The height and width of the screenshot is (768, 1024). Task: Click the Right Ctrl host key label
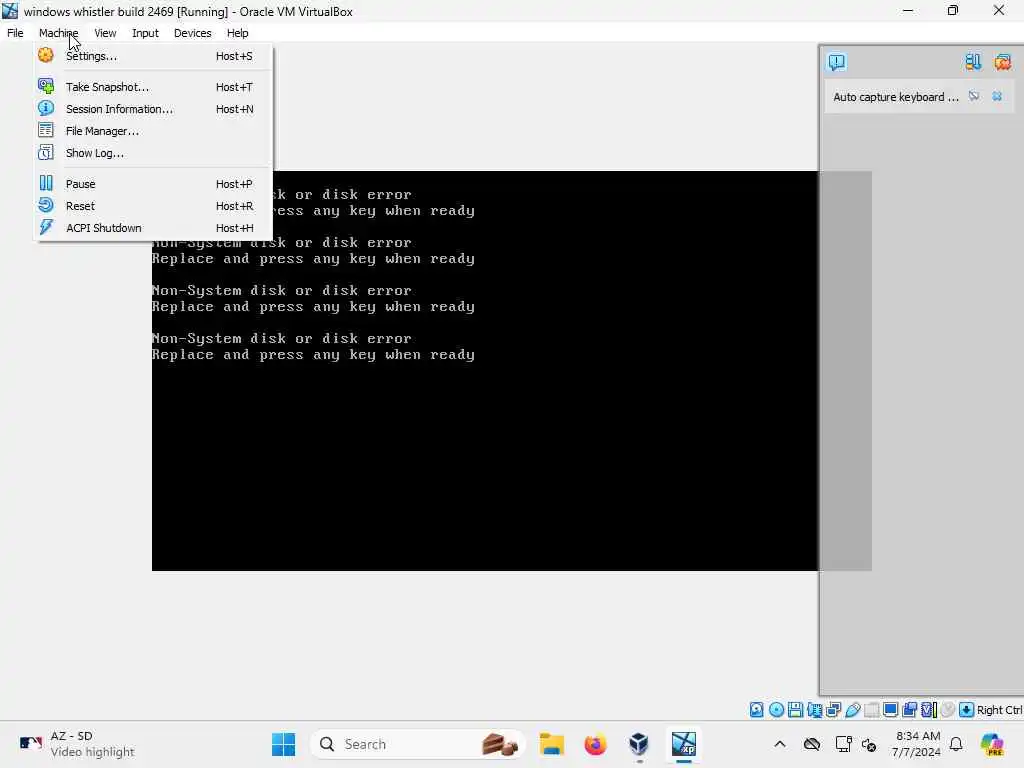click(1000, 710)
